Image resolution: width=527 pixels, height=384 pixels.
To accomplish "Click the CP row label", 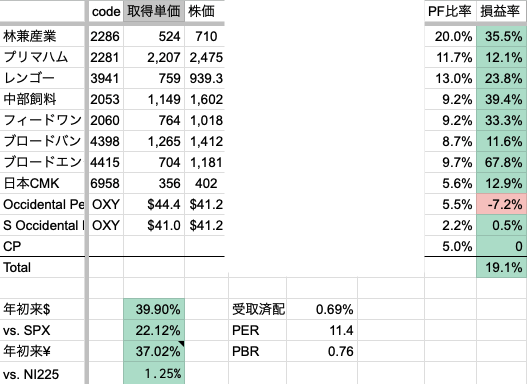I will [x=42, y=246].
